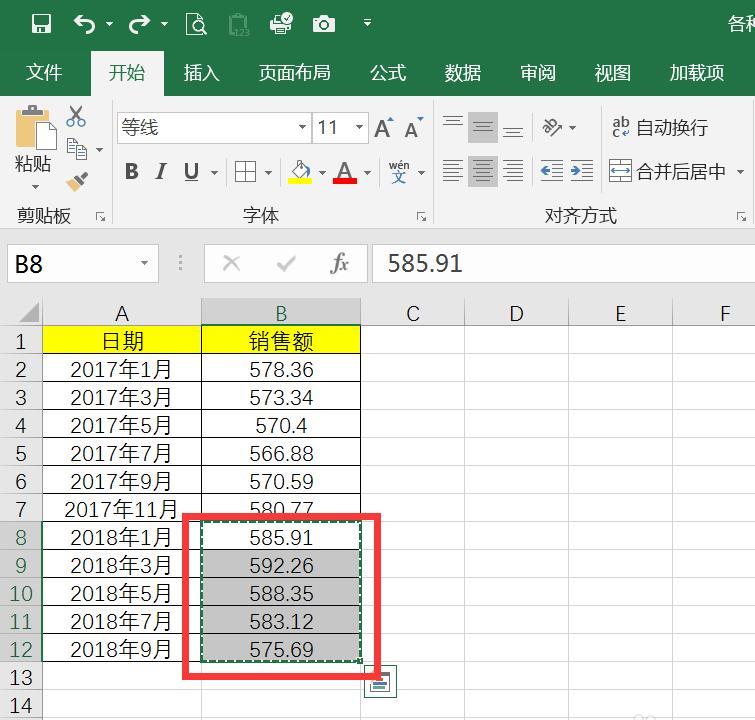Open the Paste Options smart tag
This screenshot has width=755, height=720.
pos(380,681)
